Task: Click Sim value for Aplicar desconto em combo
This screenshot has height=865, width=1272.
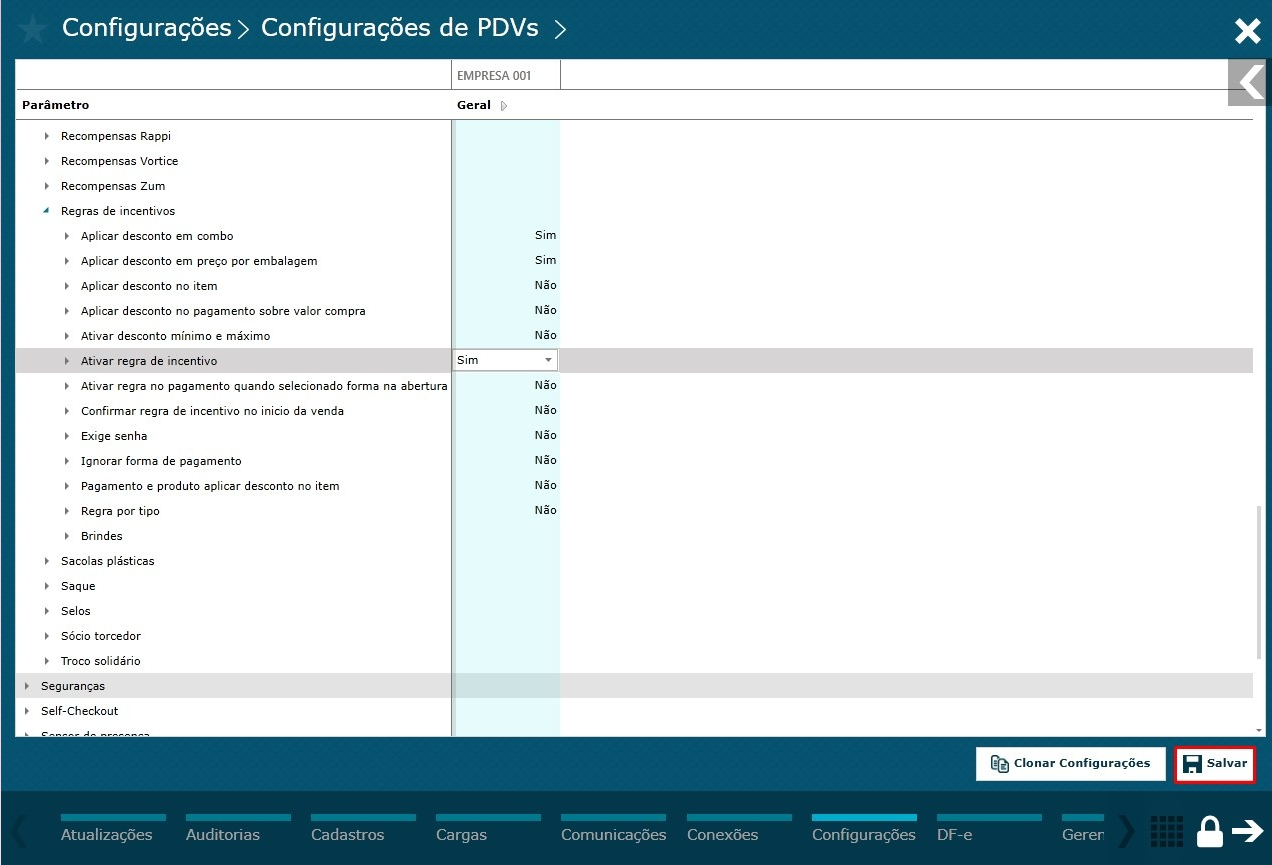Action: tap(545, 236)
